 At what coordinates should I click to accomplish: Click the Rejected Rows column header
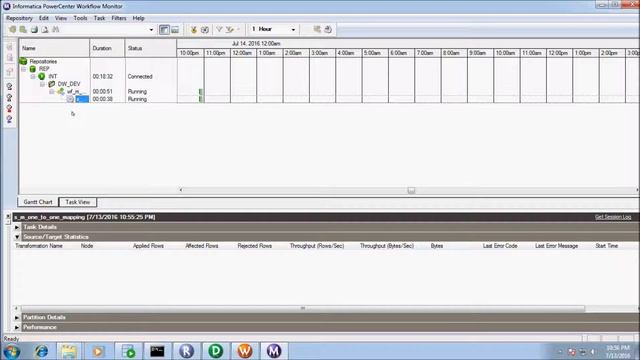[x=254, y=246]
